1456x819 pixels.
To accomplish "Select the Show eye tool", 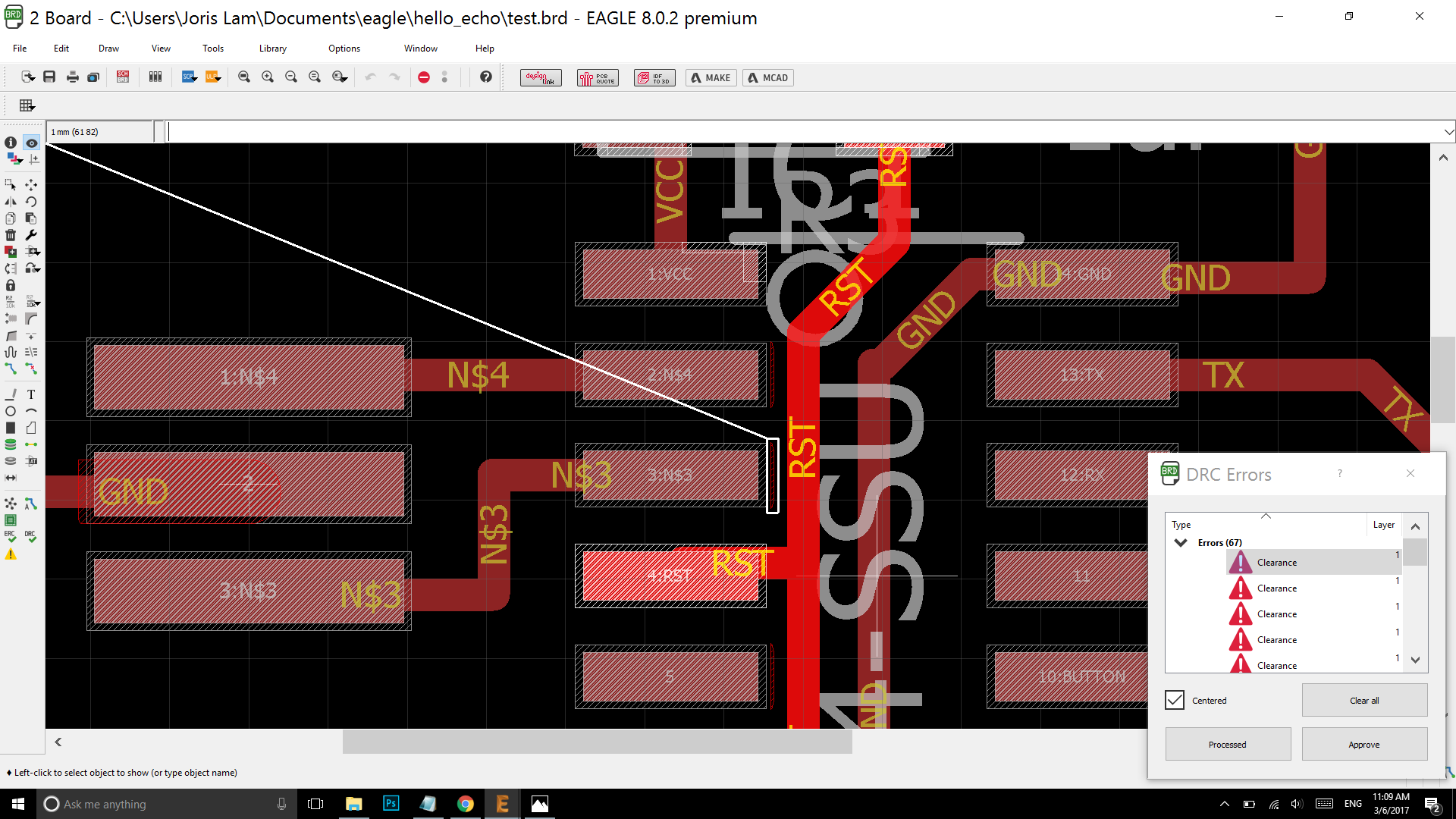I will click(x=31, y=143).
